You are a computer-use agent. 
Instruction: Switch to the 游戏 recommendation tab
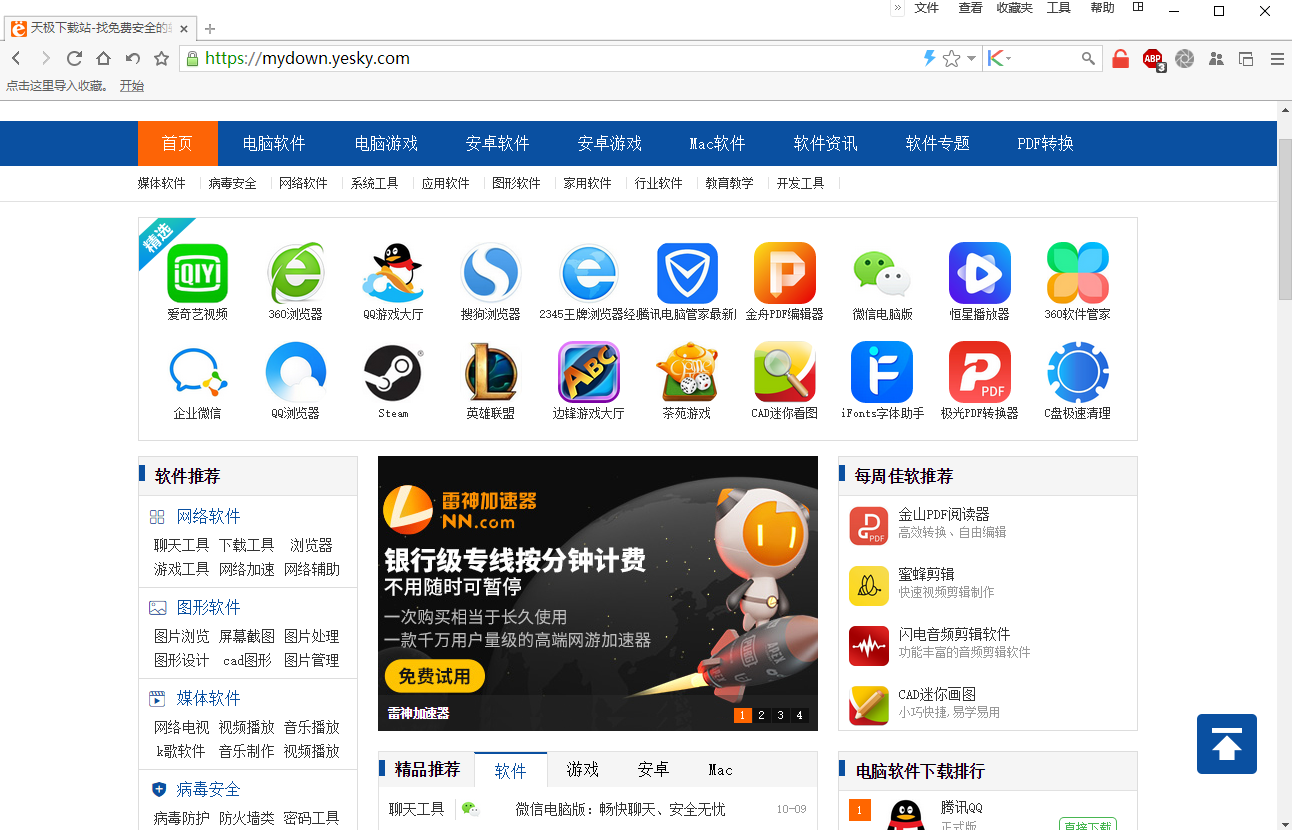tap(582, 770)
